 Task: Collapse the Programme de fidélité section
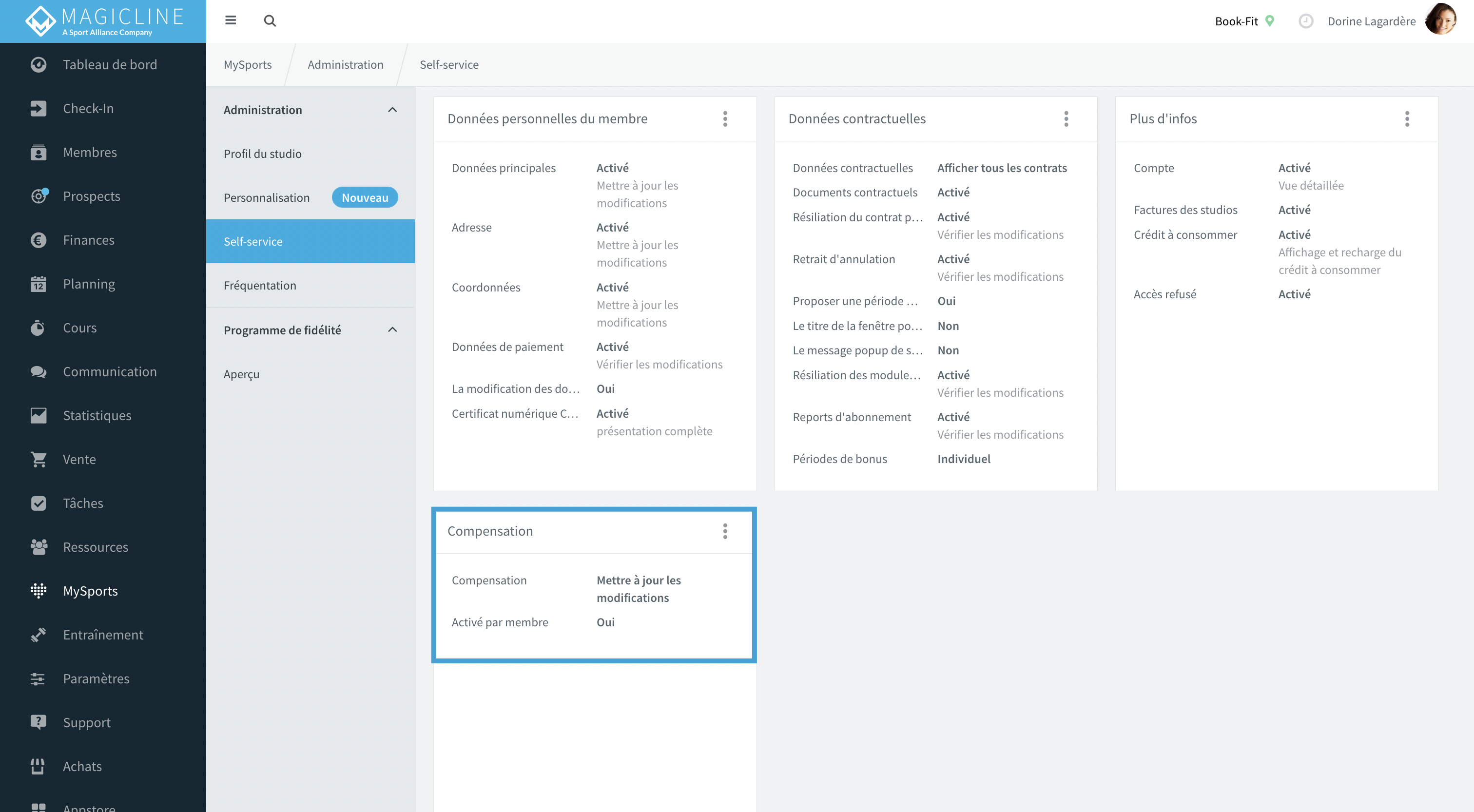click(392, 330)
